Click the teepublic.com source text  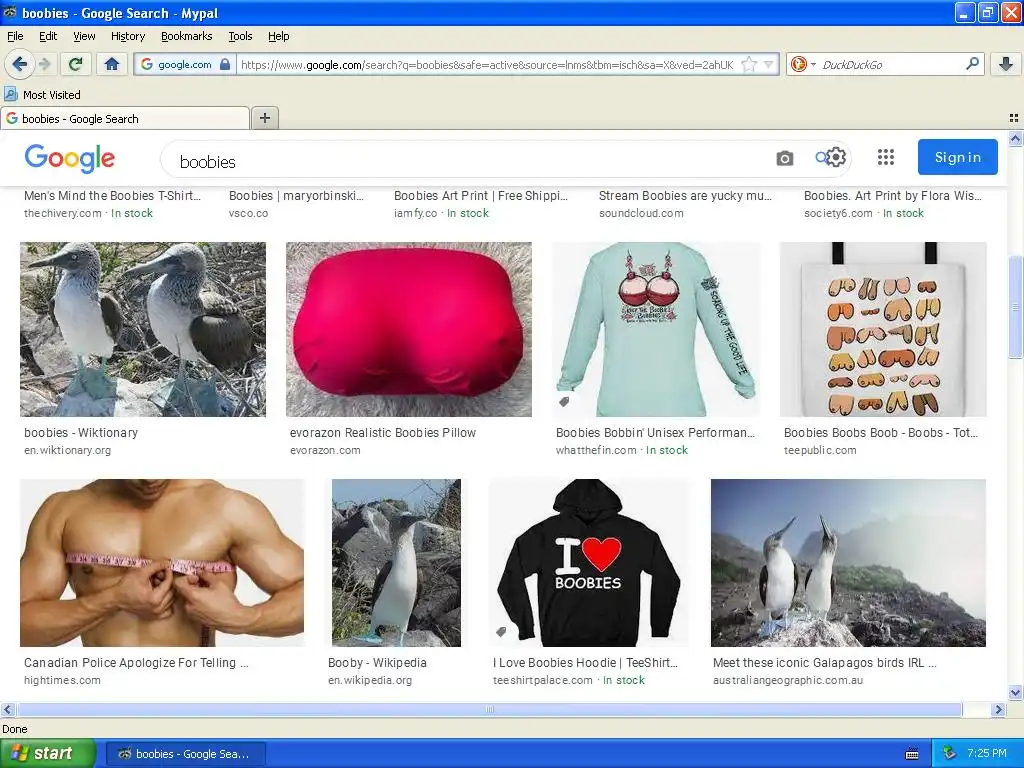(820, 450)
